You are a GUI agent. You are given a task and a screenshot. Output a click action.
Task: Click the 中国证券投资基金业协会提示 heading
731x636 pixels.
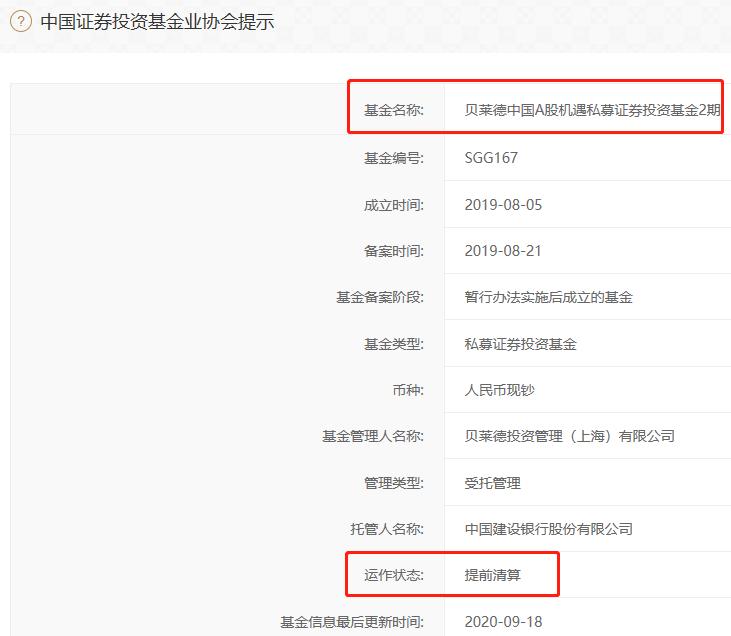click(157, 22)
